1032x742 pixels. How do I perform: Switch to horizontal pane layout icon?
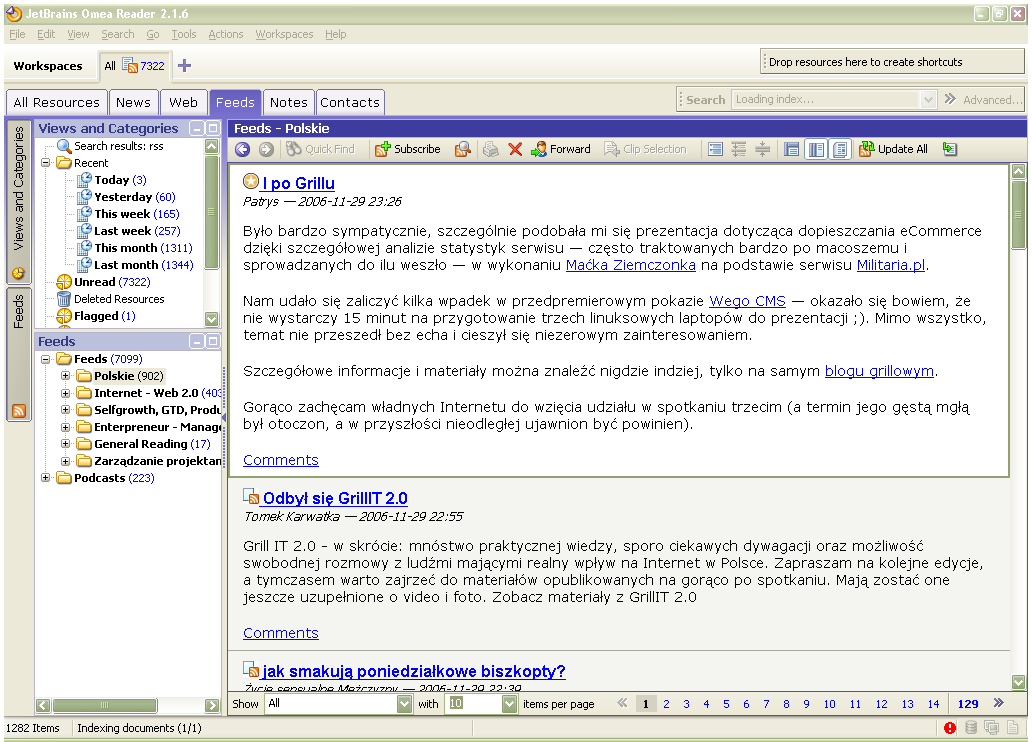[792, 149]
